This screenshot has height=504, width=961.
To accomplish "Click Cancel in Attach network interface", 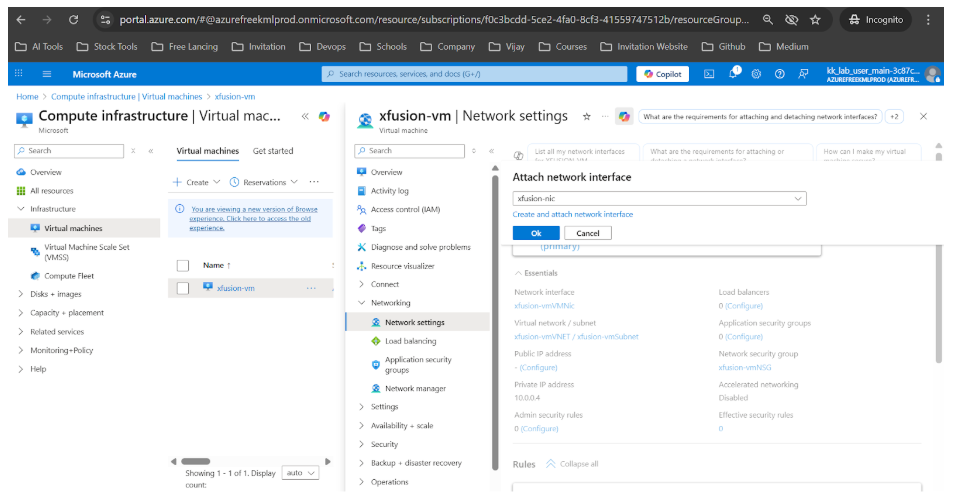I will (x=588, y=233).
